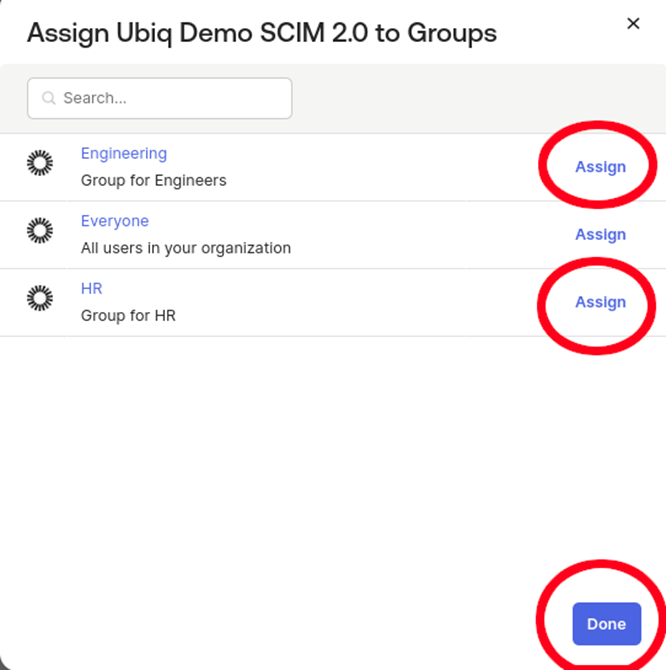Select 'Group for Engineers' description text
The image size is (666, 670).
154,180
